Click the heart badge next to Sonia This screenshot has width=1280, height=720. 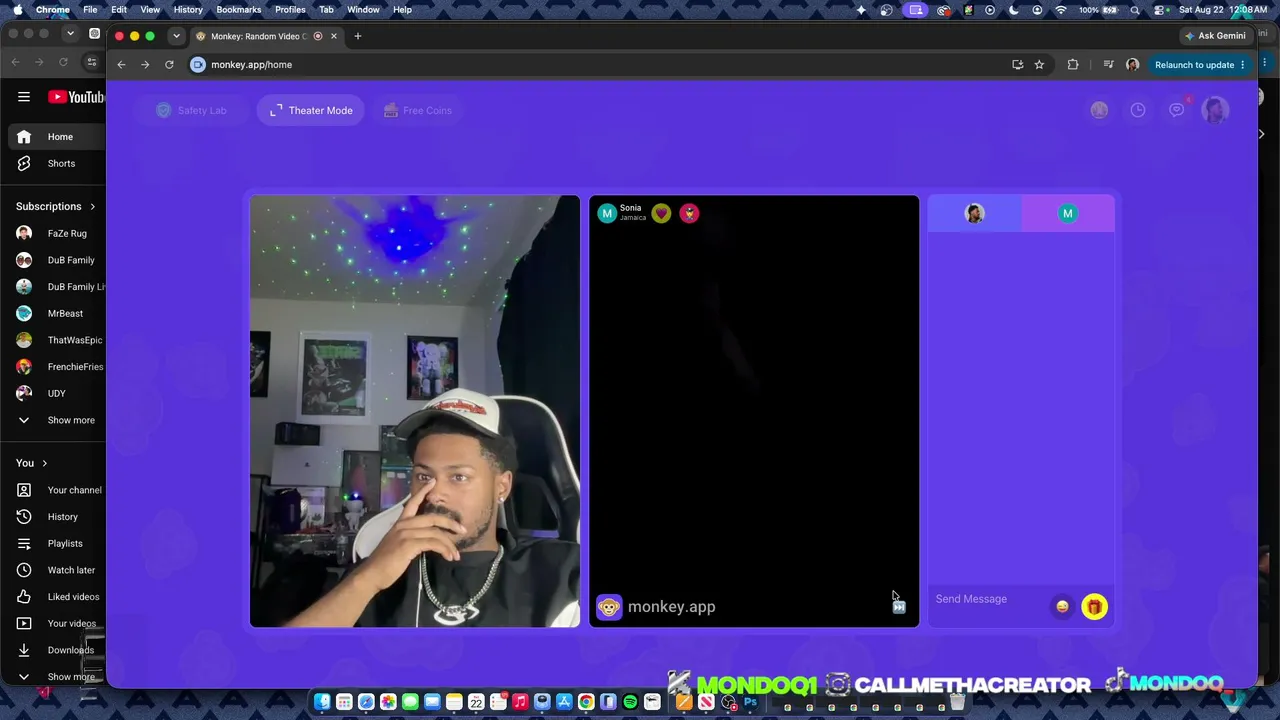661,213
